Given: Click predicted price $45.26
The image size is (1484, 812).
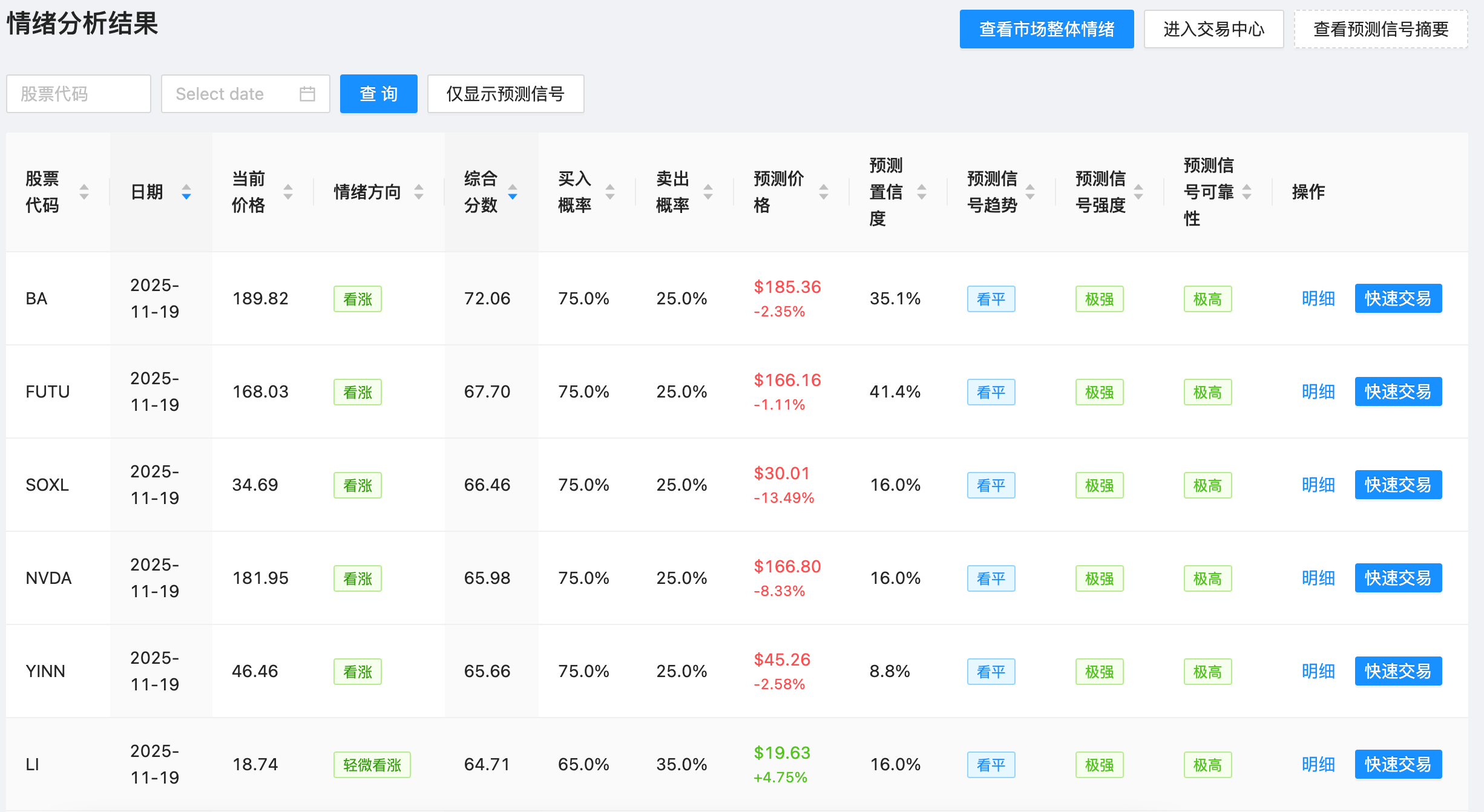Looking at the screenshot, I should 782,660.
